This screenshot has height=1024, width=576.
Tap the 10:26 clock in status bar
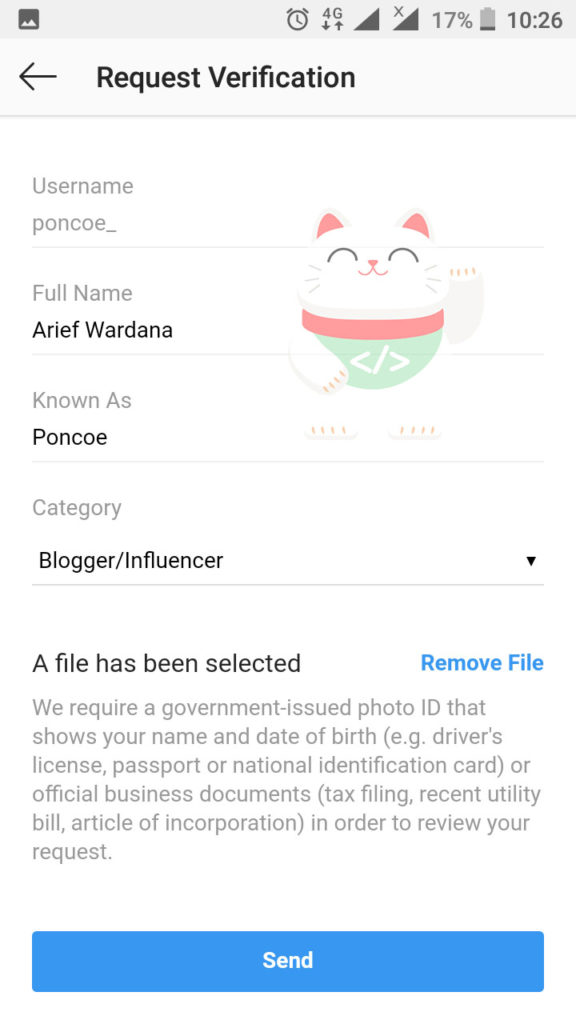pos(534,20)
